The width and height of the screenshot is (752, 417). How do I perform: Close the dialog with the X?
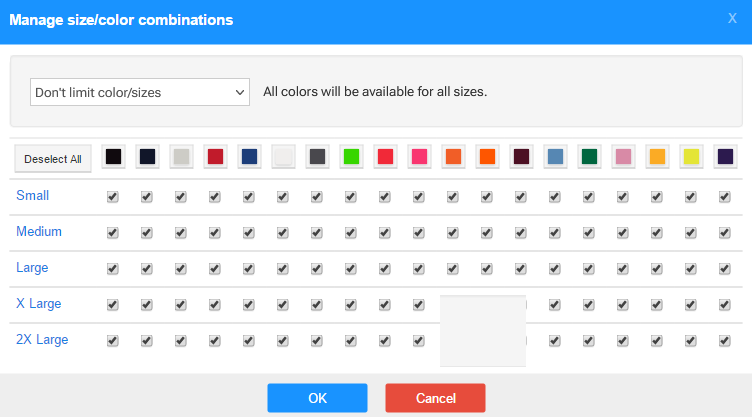[732, 18]
